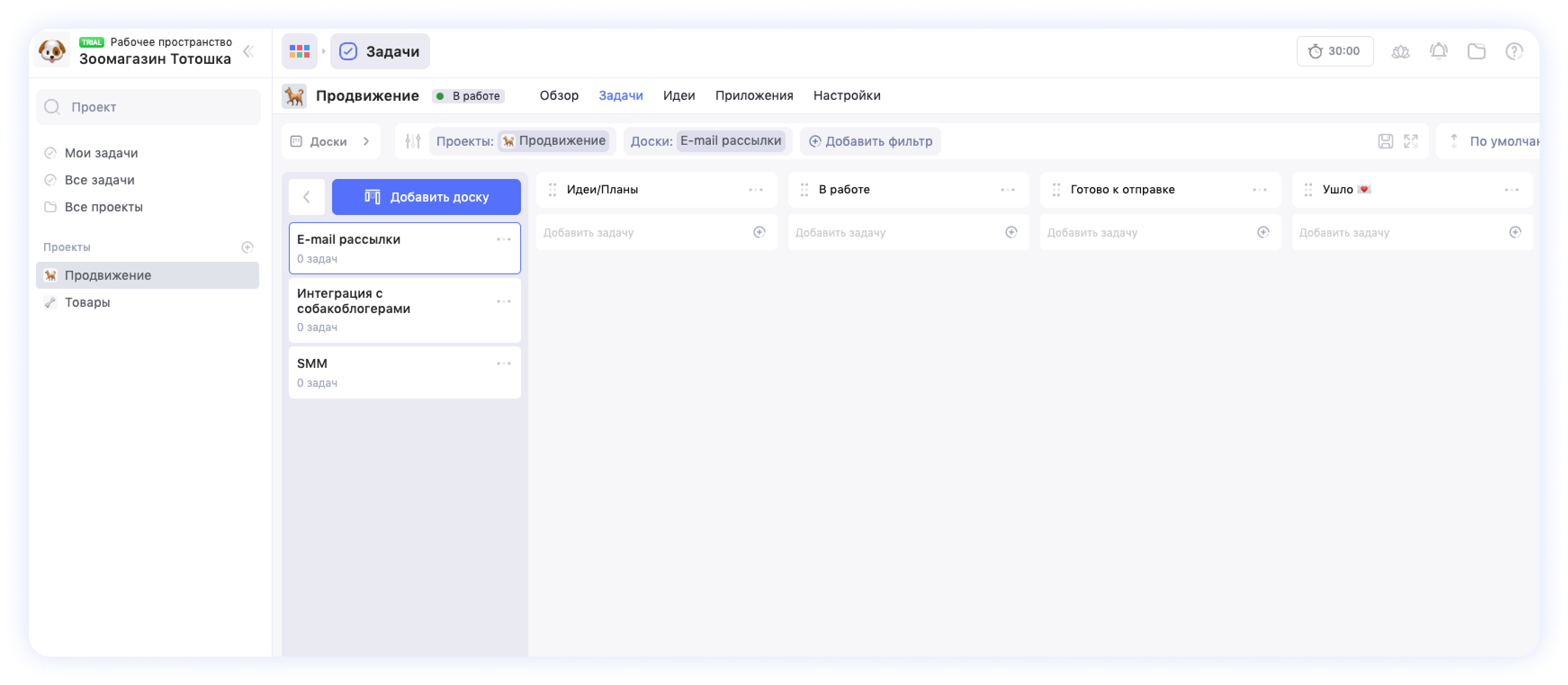This screenshot has width=1568, height=685.
Task: Click the help question mark icon
Action: click(x=1514, y=52)
